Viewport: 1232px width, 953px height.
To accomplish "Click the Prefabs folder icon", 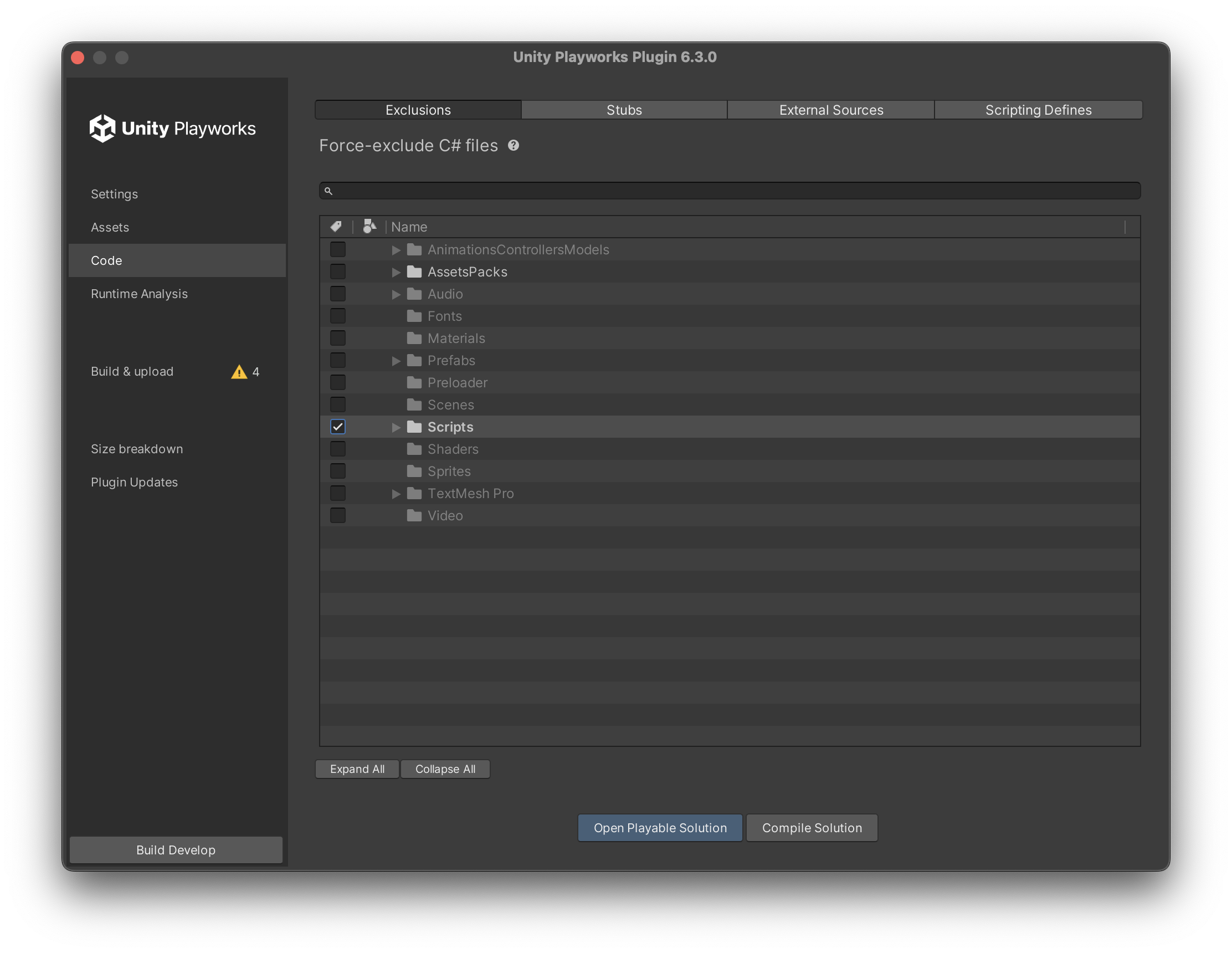I will point(414,361).
